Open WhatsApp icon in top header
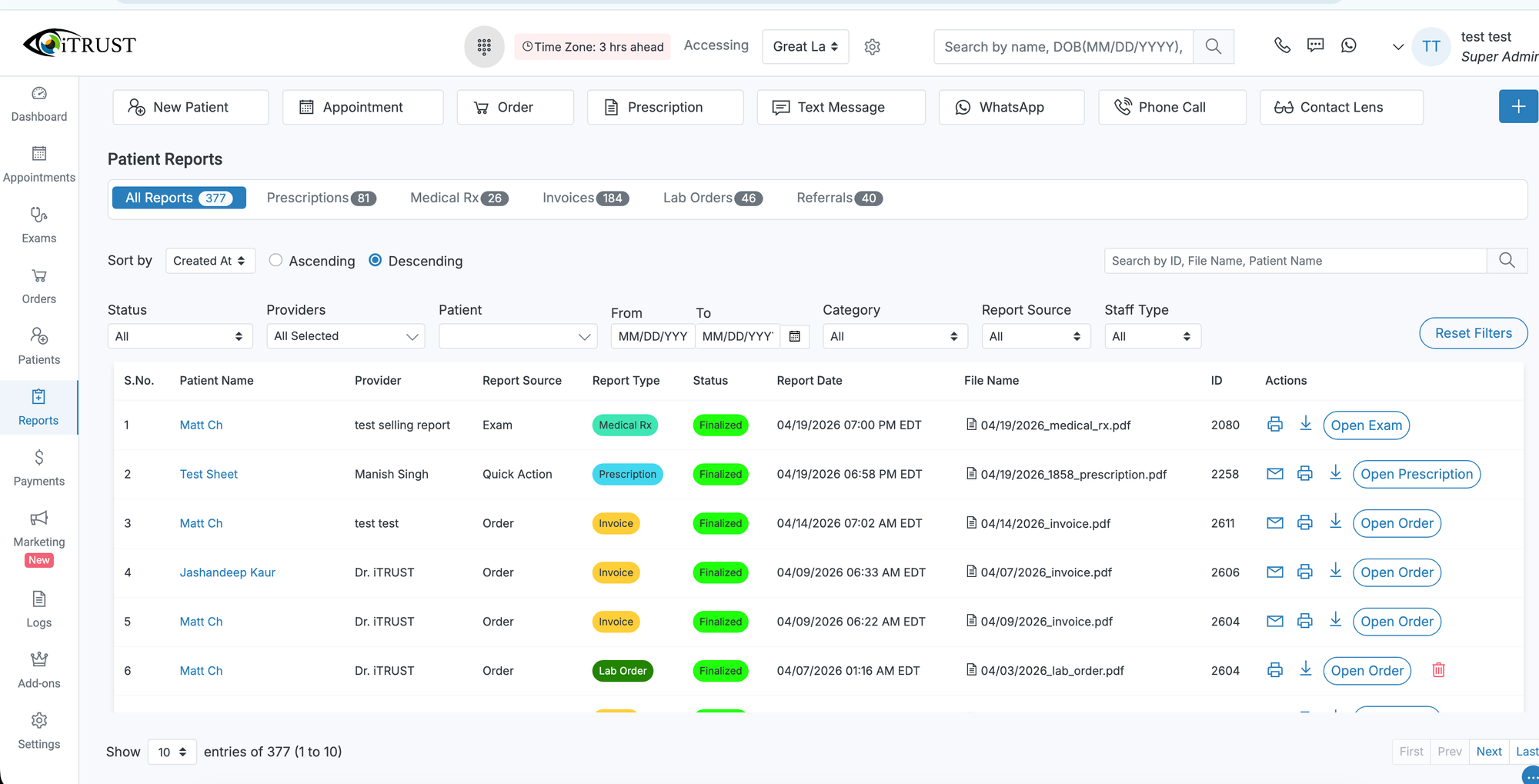The height and width of the screenshot is (784, 1539). 1348,45
